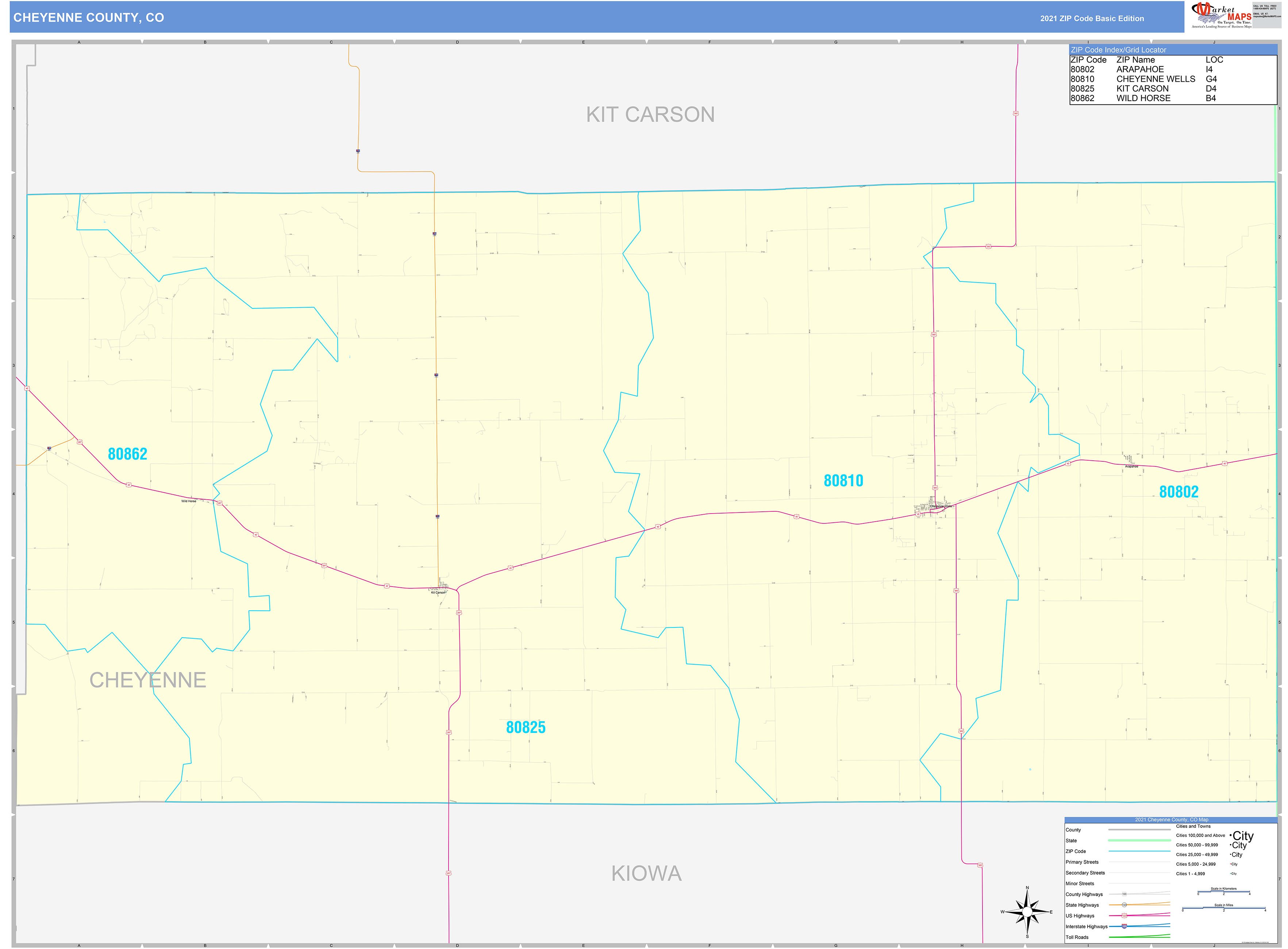The width and height of the screenshot is (1288, 949).
Task: Click the 80825 ZIP label on the map
Action: [526, 727]
